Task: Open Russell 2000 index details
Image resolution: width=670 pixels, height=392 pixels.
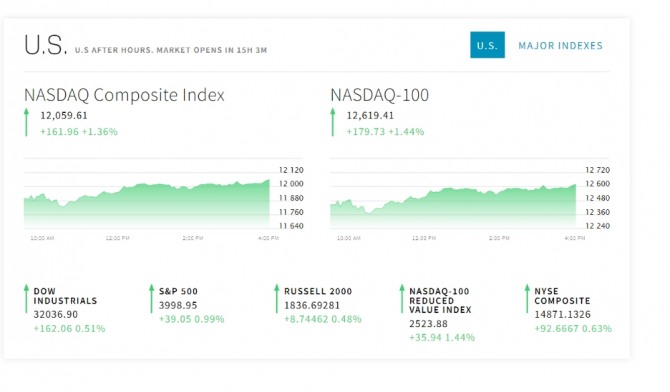Action: [318, 291]
